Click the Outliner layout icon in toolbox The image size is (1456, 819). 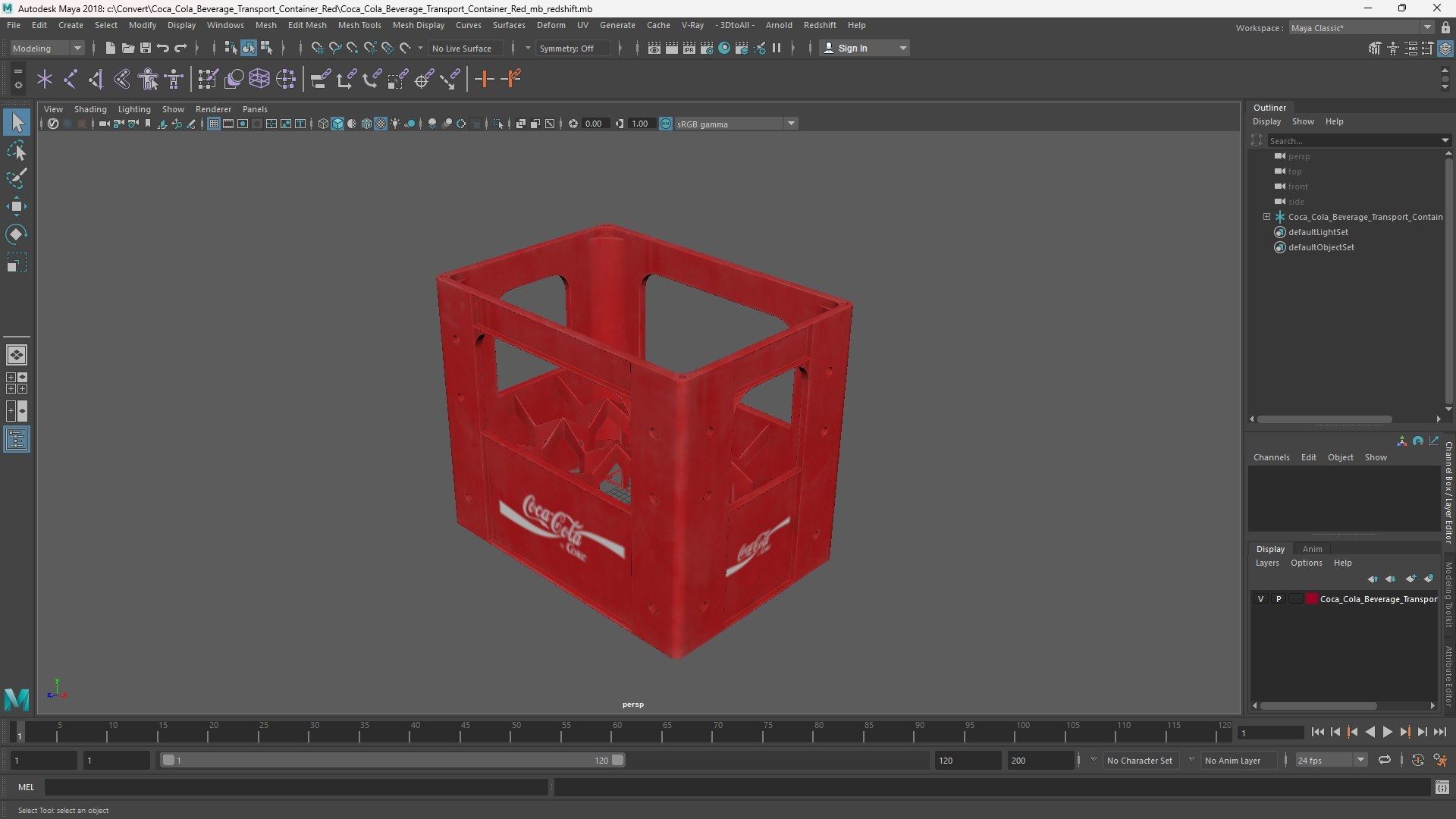click(17, 440)
